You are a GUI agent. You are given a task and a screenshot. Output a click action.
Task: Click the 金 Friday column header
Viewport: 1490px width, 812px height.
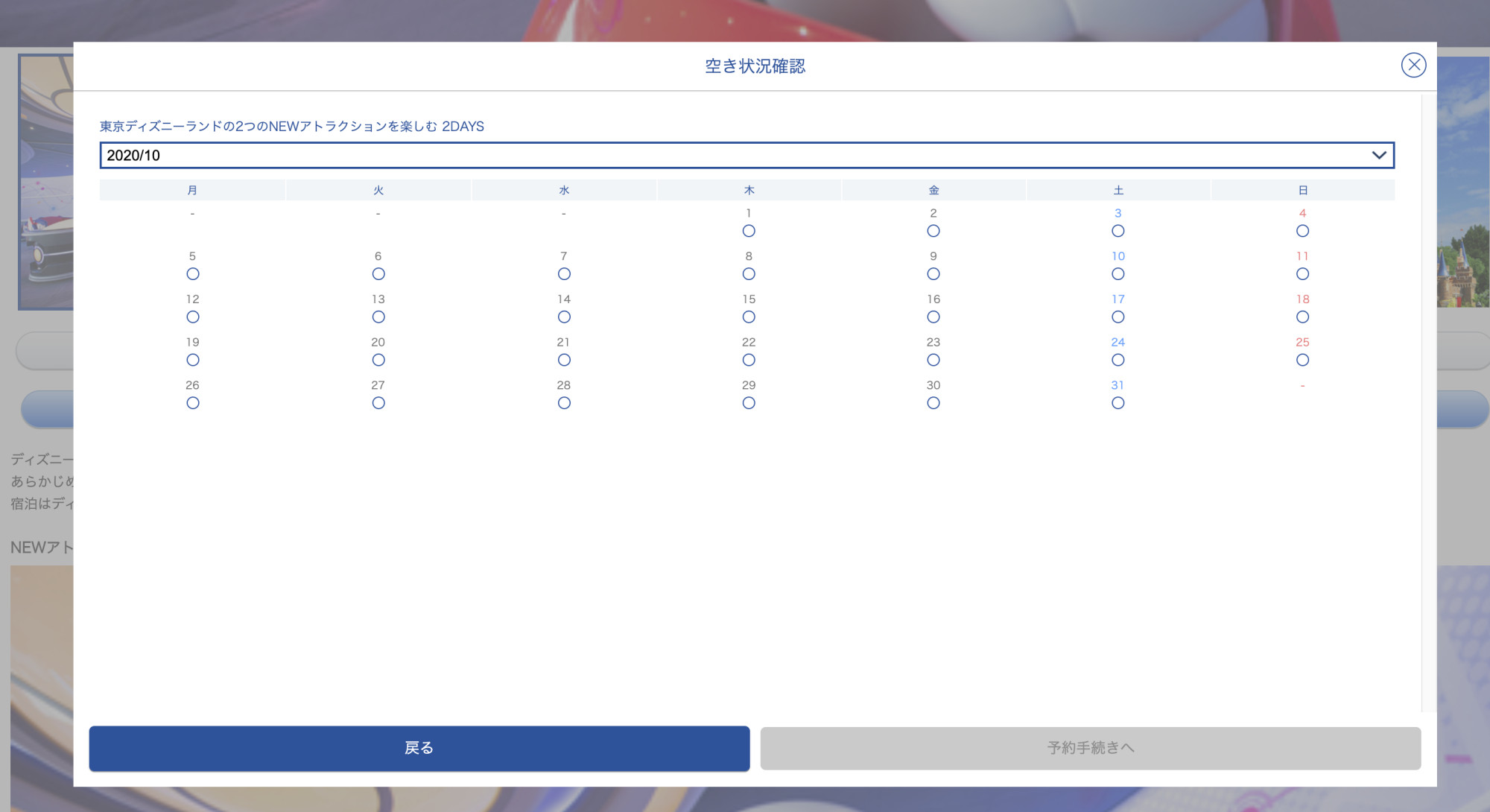(933, 190)
